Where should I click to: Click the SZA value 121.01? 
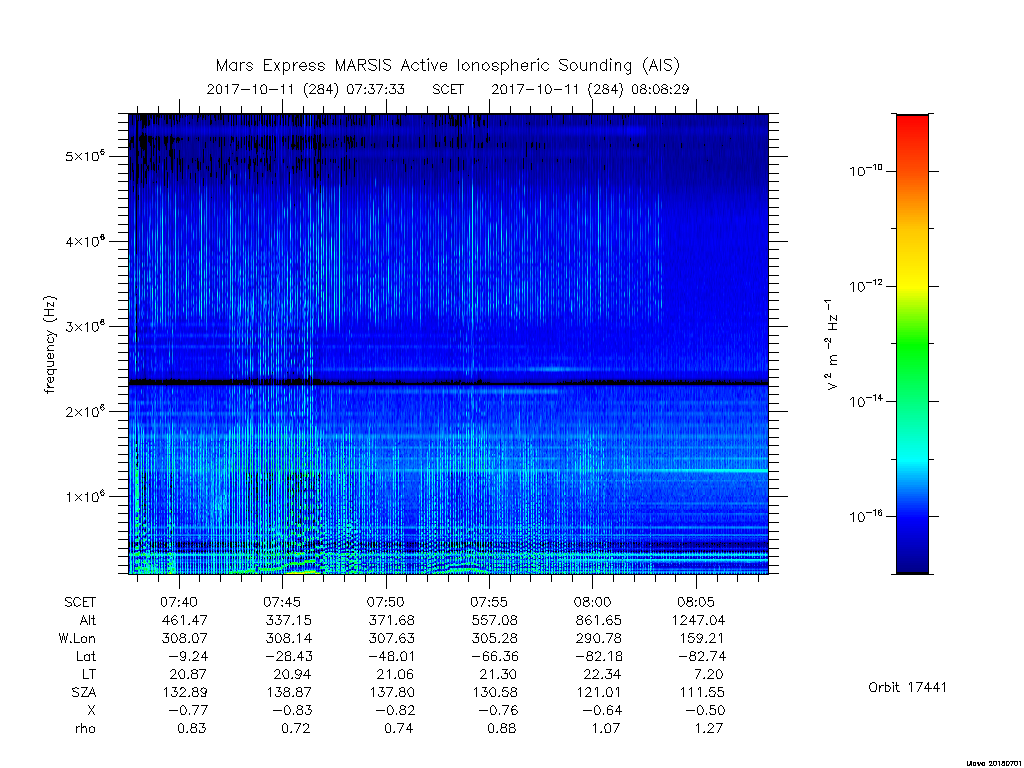point(598,692)
